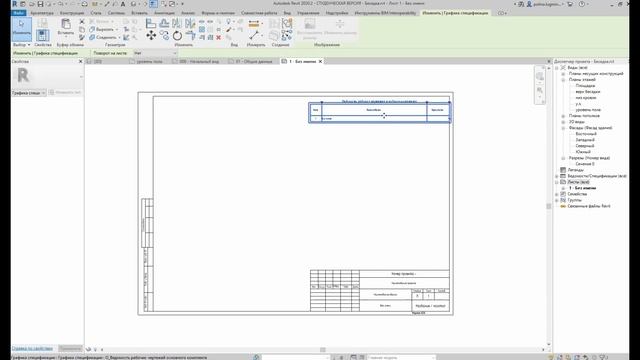Select the Trim/Extend to Corner tool

[x=190, y=36]
